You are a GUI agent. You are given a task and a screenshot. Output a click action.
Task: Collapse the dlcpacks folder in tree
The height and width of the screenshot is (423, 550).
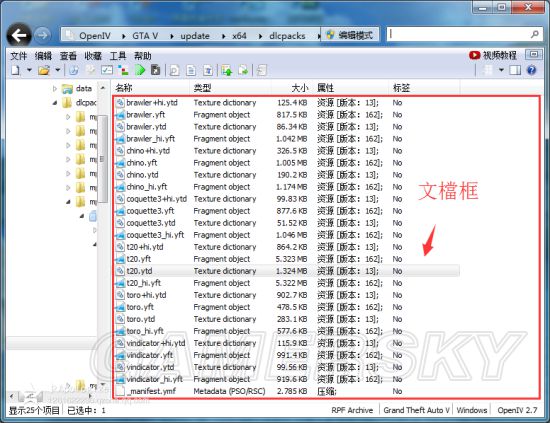[x=55, y=103]
